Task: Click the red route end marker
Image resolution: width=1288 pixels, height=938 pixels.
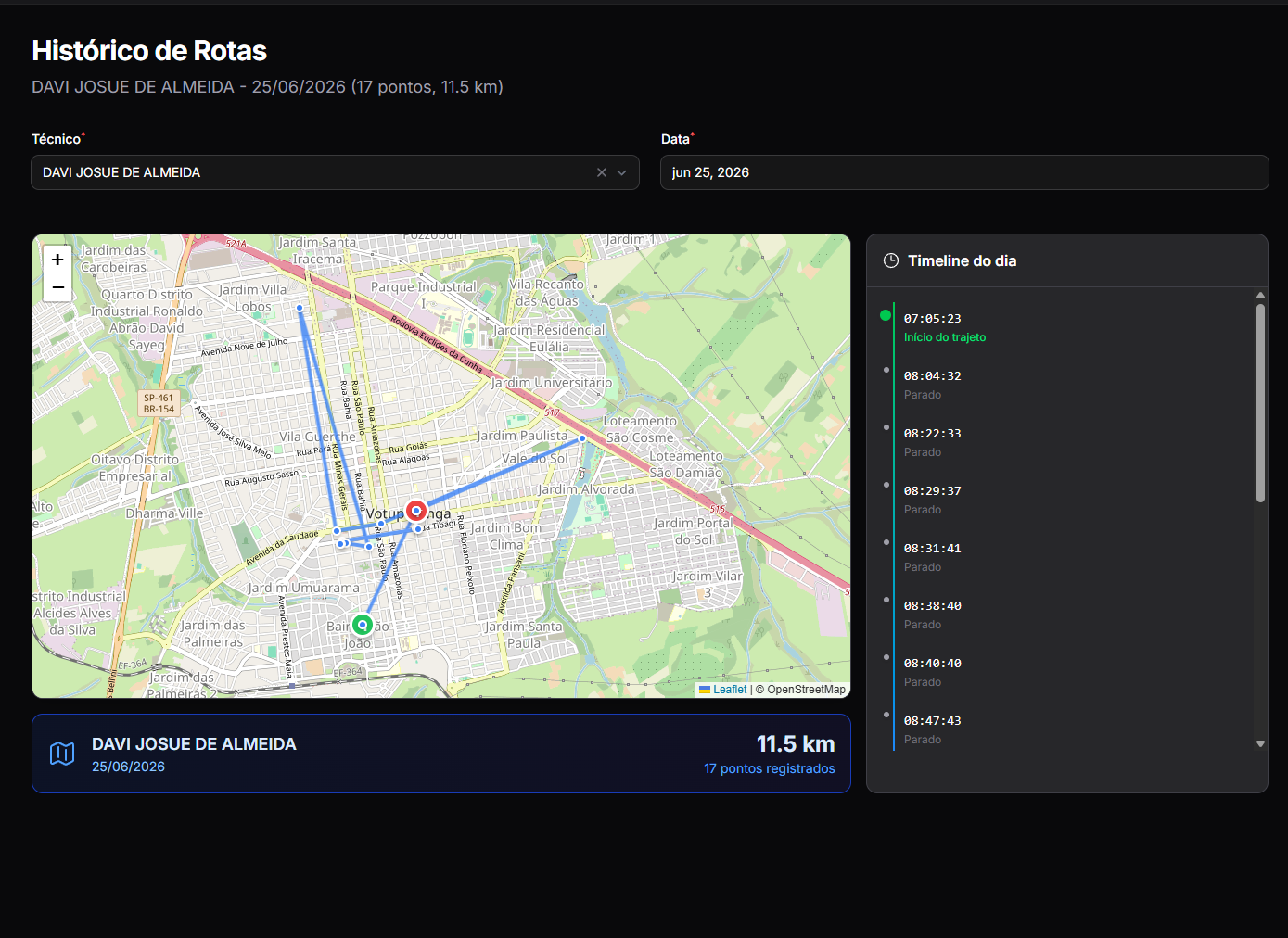Action: 416,510
